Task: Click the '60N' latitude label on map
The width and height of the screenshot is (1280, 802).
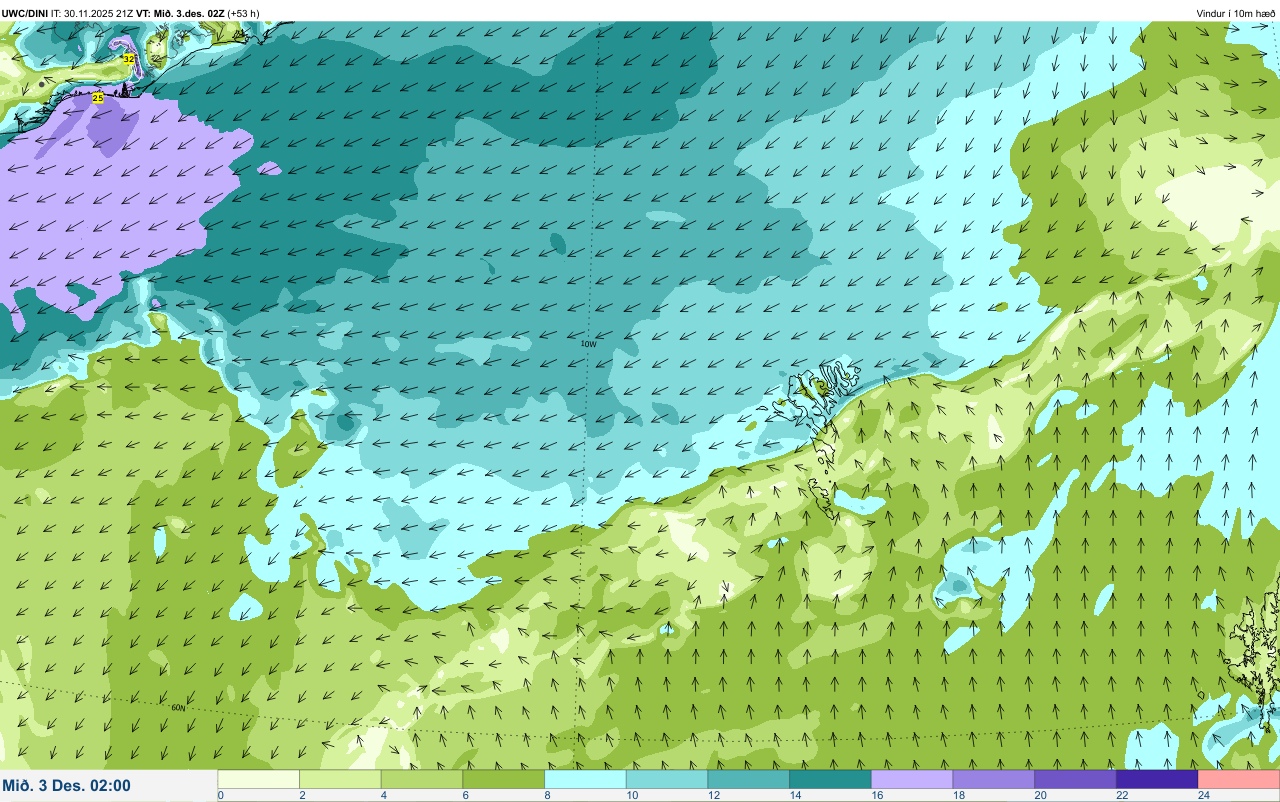Action: tap(178, 707)
